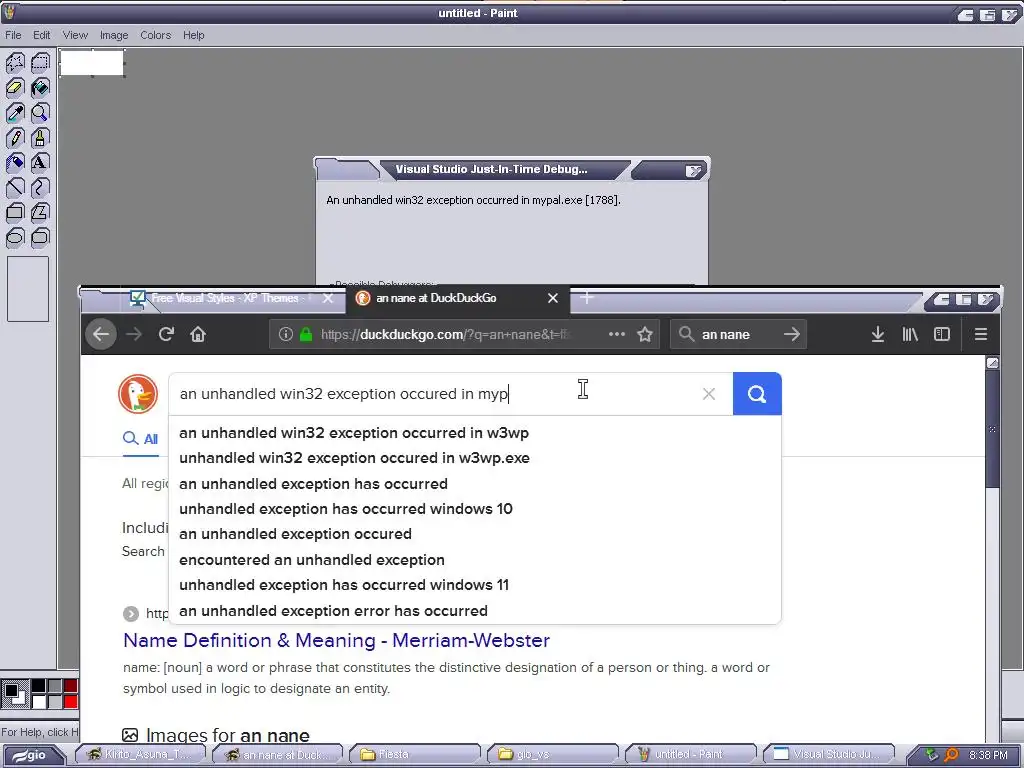Switch to Fiesta folder in taskbar
Viewport: 1024px width, 768px height.
pos(413,754)
